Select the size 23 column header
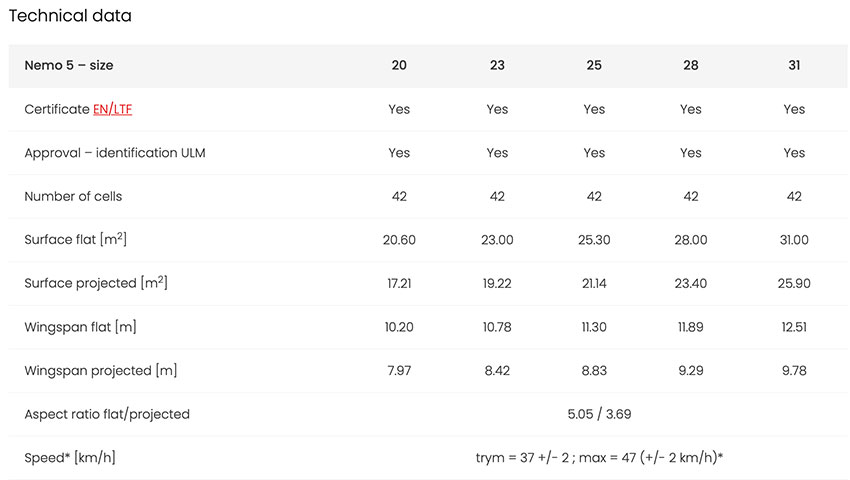 497,65
